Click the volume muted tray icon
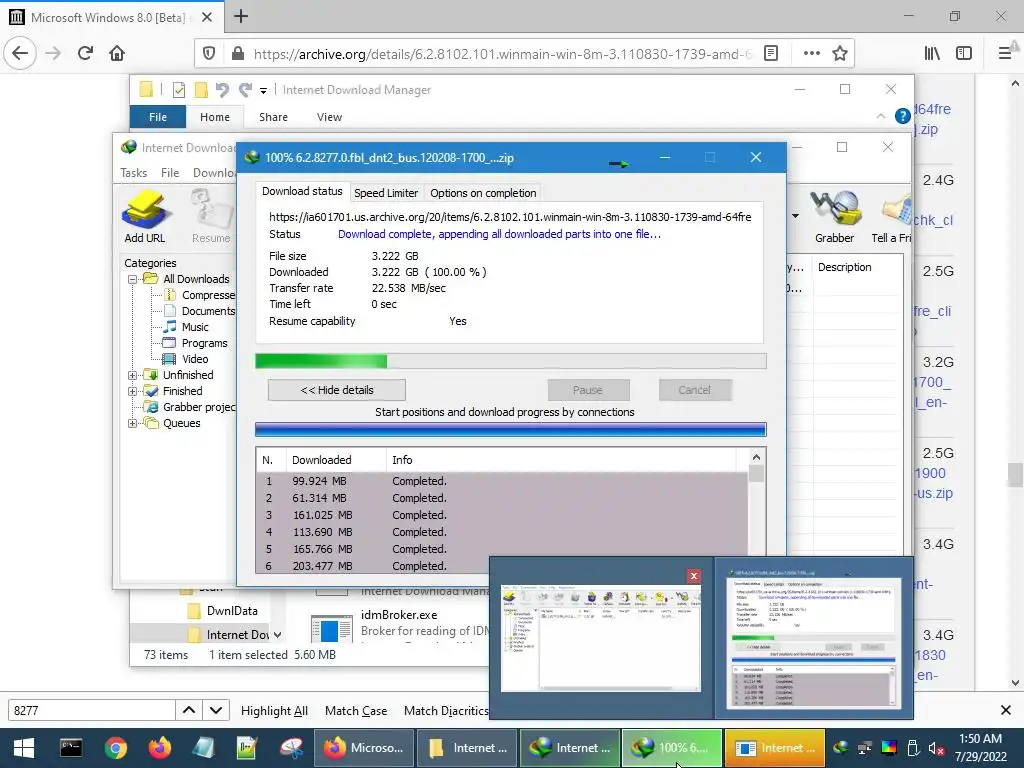This screenshot has height=768, width=1024. (936, 748)
